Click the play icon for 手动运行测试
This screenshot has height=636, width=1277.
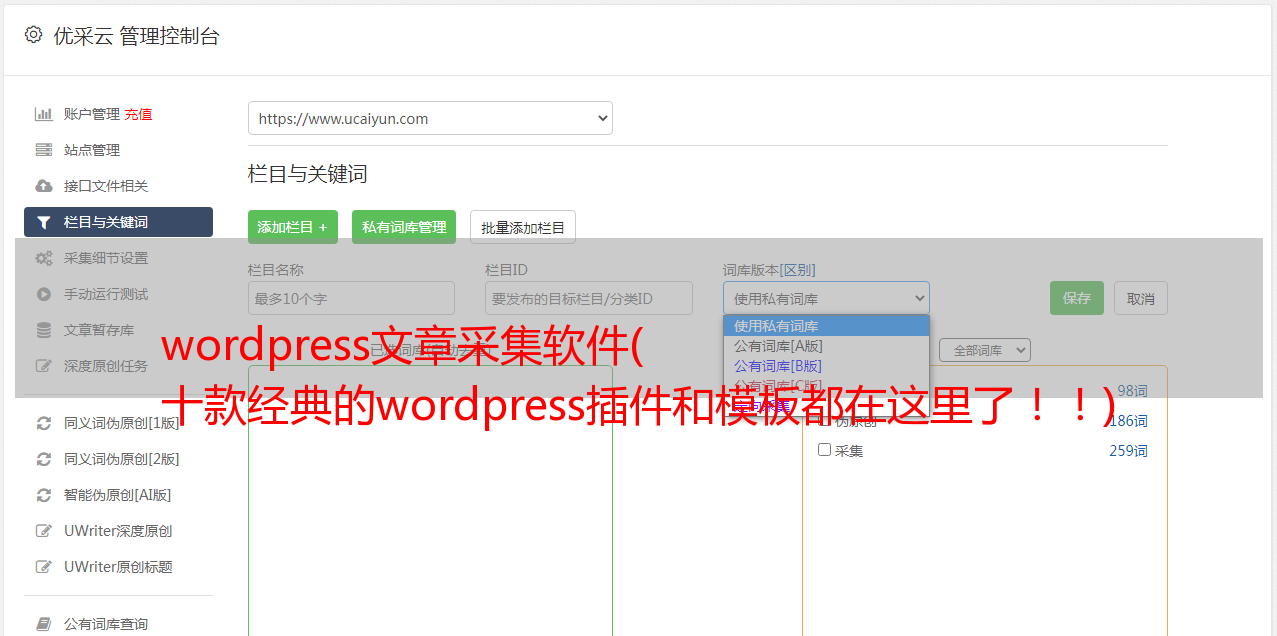point(44,294)
